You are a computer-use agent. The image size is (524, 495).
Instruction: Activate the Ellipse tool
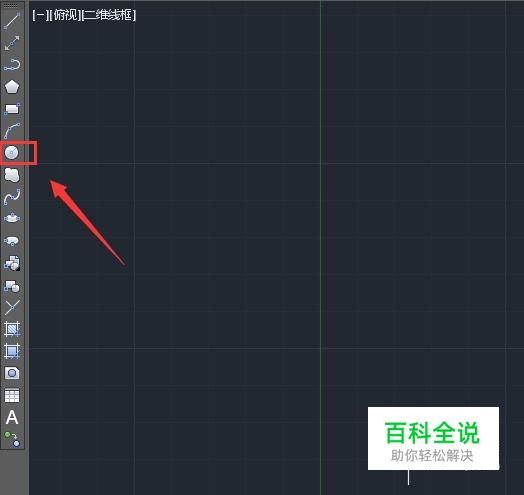12,218
